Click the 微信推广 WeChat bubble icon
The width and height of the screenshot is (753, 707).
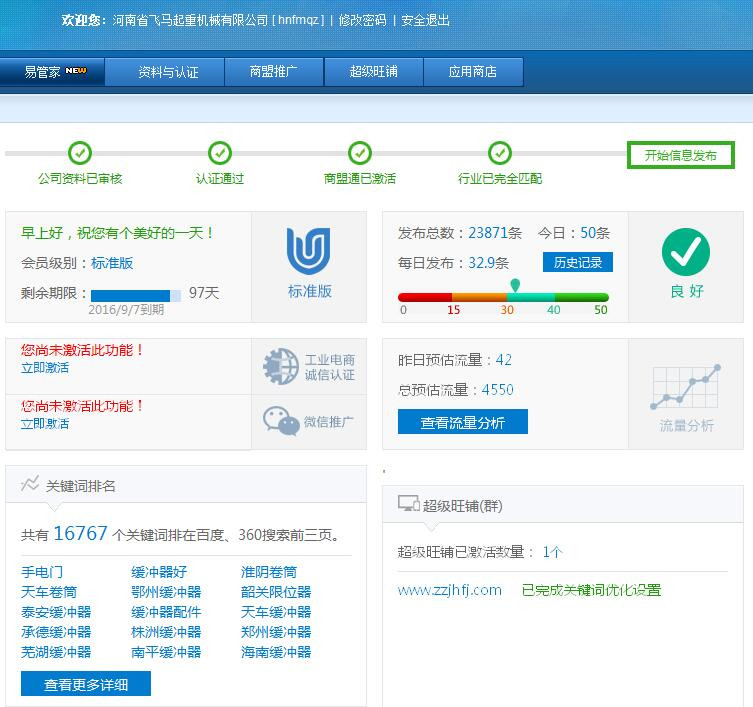pyautogui.click(x=281, y=421)
